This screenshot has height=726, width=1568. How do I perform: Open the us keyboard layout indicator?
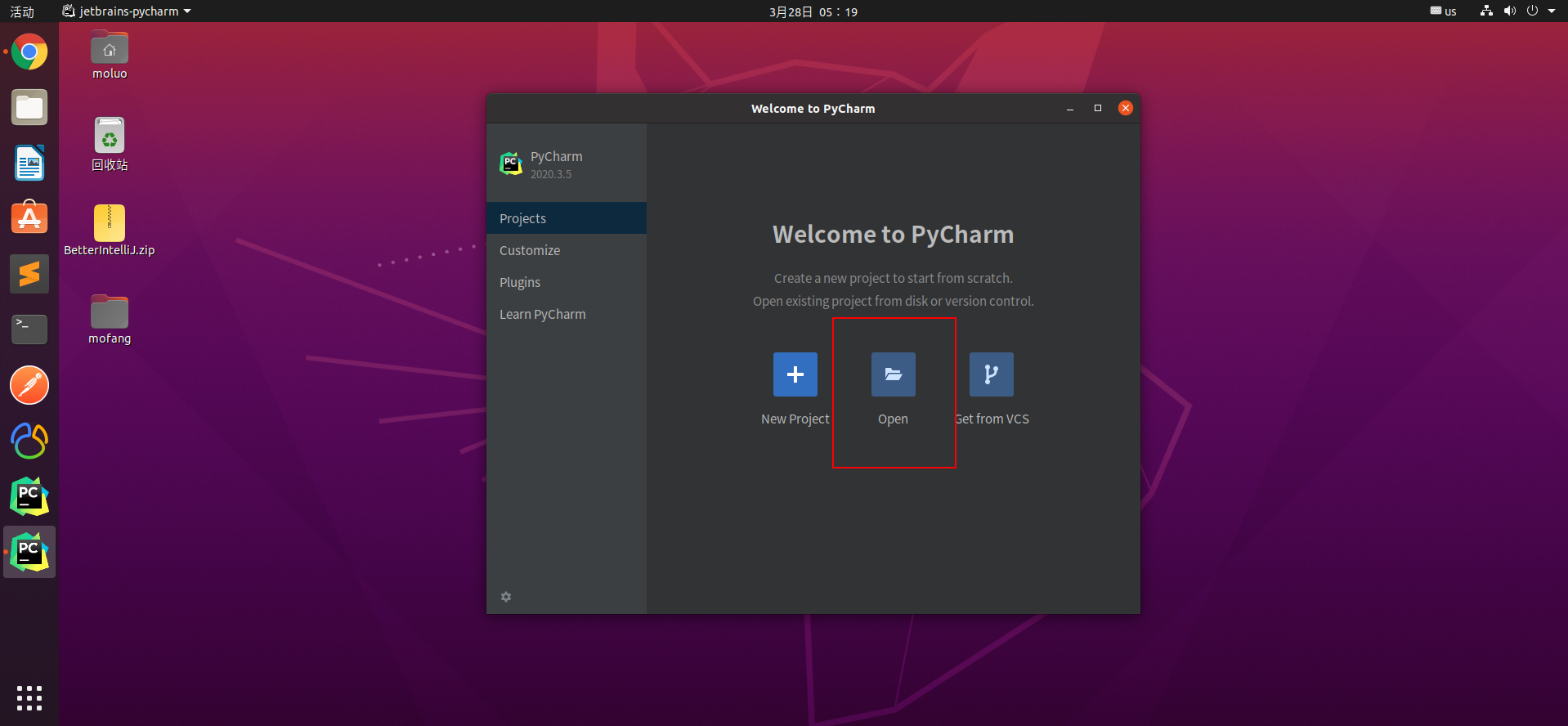click(1443, 11)
